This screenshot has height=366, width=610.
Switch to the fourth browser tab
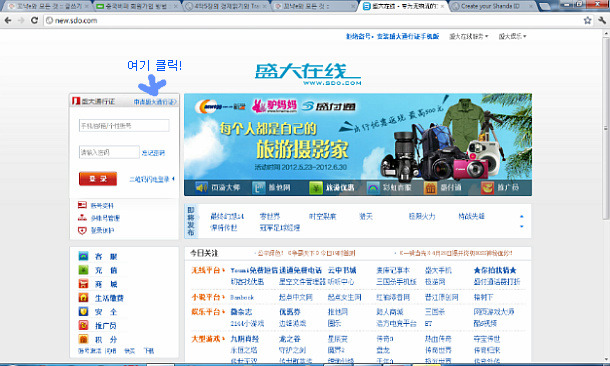pyautogui.click(x=313, y=6)
